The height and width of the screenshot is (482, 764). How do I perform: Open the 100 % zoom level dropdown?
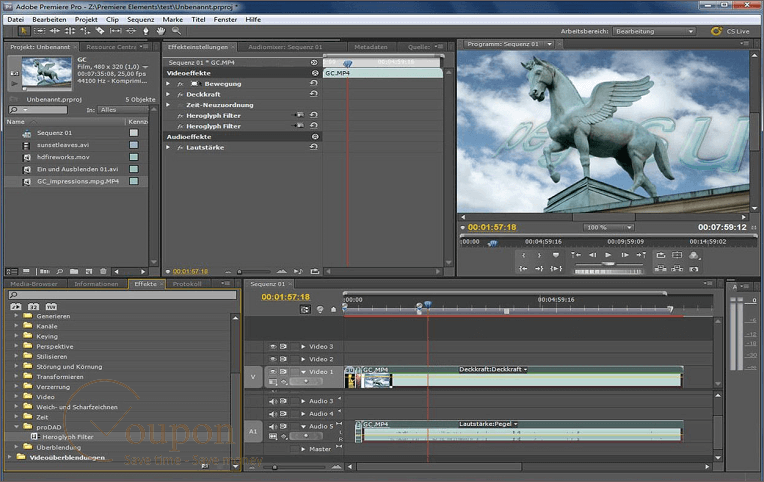tap(609, 228)
